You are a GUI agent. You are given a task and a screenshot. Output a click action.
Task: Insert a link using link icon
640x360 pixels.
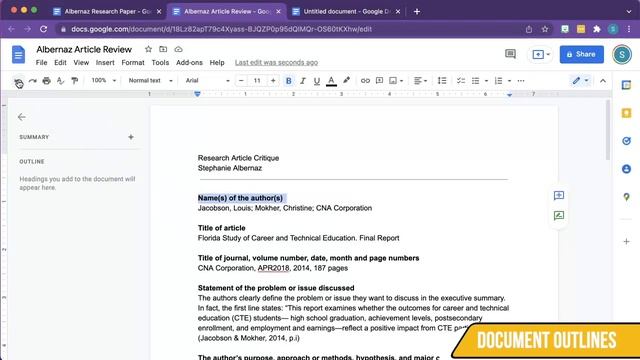(x=365, y=81)
